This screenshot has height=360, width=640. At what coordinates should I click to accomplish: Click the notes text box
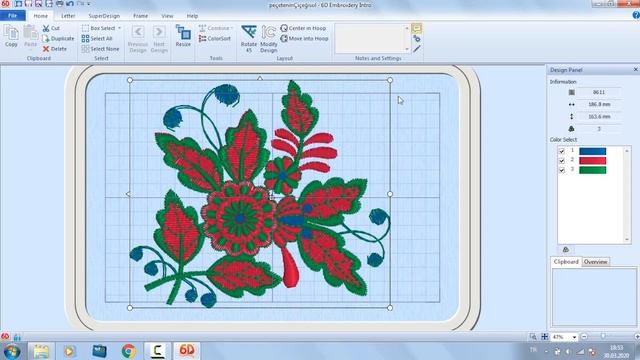[370, 39]
